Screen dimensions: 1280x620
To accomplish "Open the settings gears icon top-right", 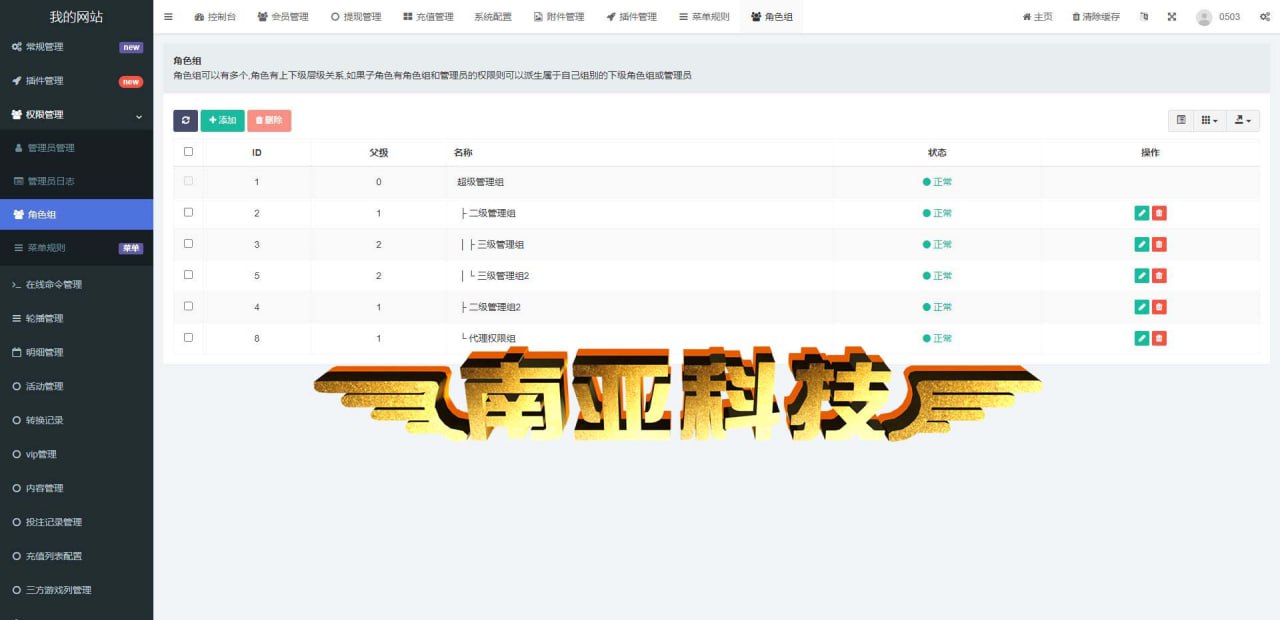I will pyautogui.click(x=1264, y=17).
